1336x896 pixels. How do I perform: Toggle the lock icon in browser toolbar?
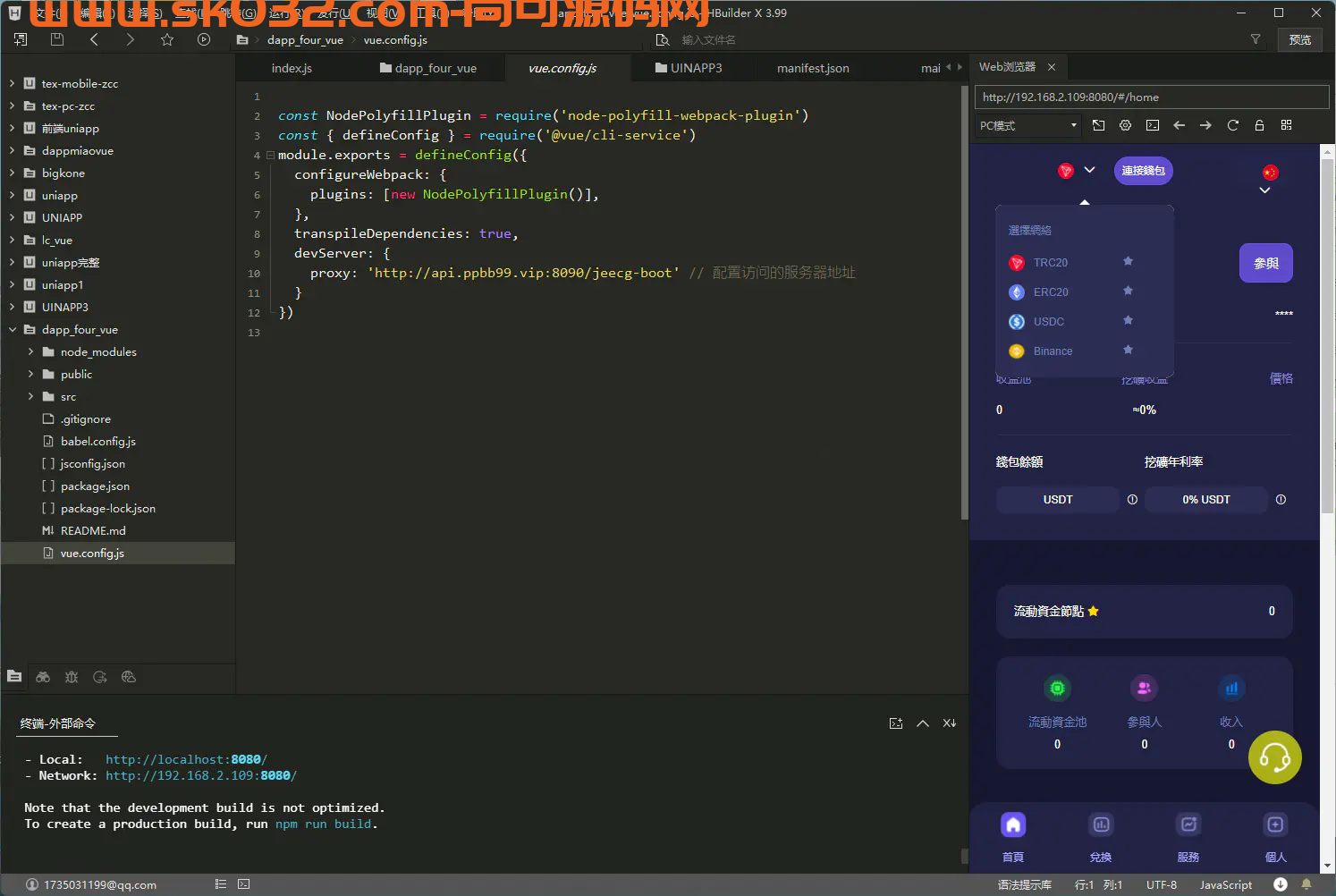point(1259,125)
